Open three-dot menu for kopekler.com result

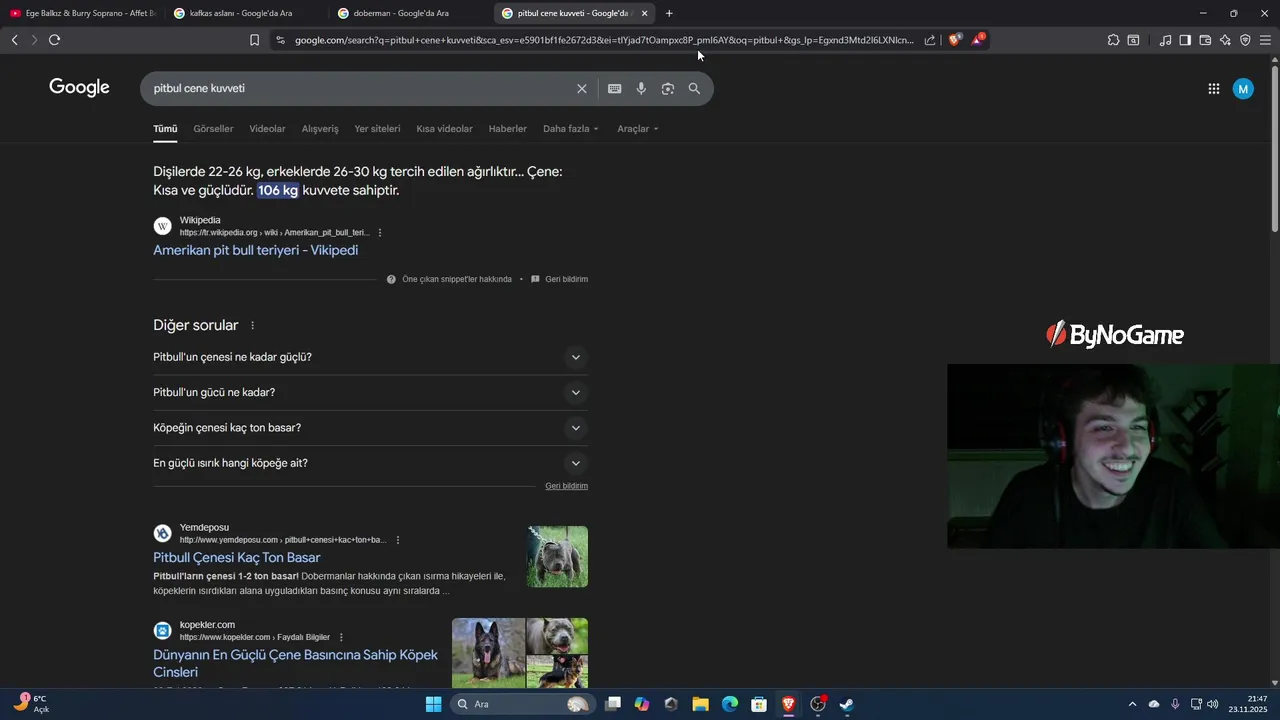pos(341,637)
